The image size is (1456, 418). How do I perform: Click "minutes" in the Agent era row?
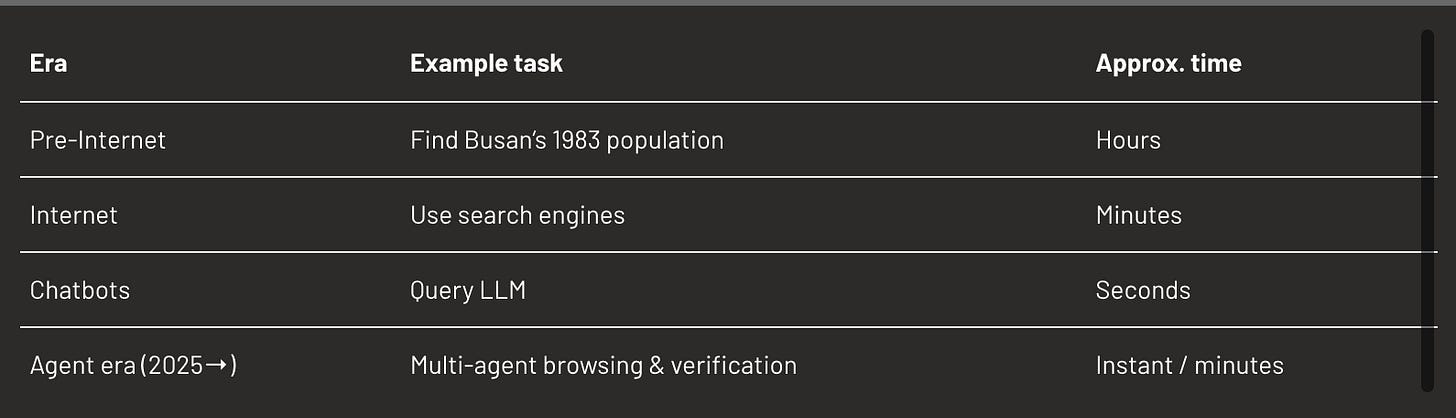pos(1238,366)
